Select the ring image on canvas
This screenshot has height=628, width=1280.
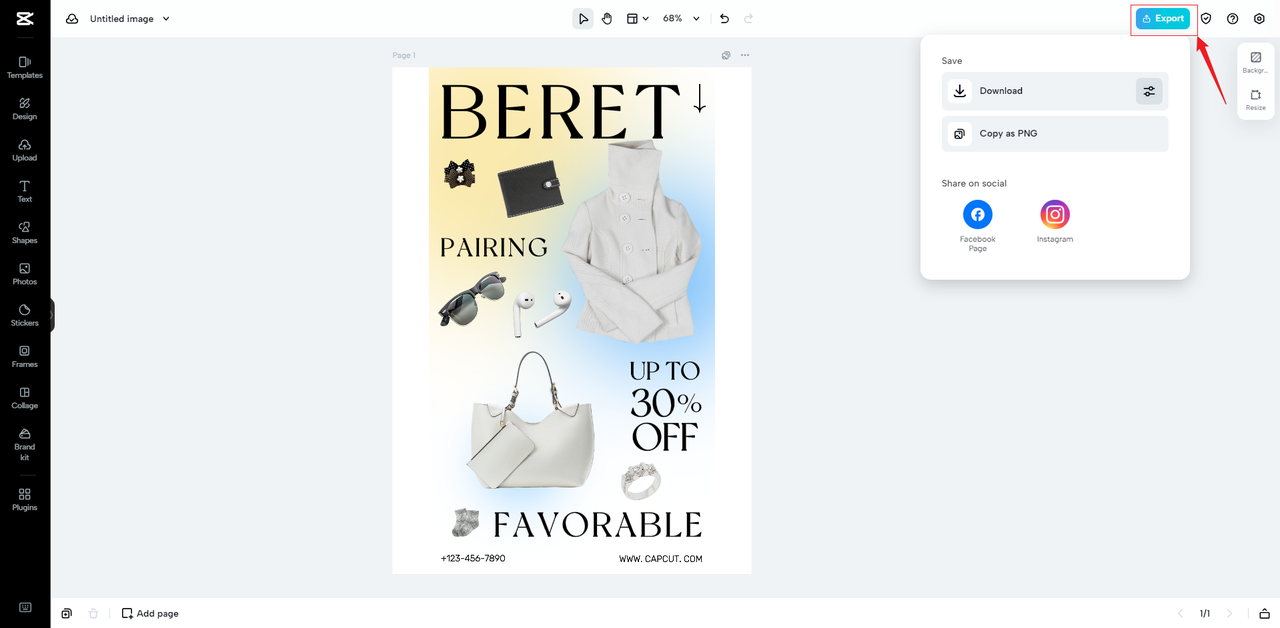[641, 481]
